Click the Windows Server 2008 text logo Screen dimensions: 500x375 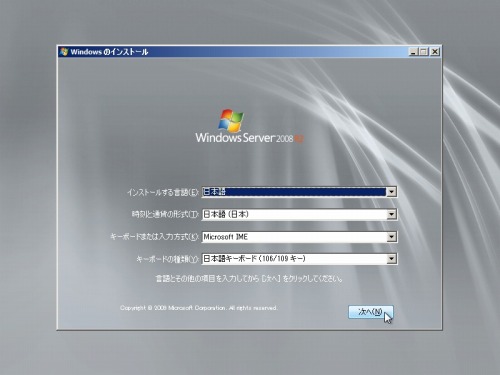point(249,138)
